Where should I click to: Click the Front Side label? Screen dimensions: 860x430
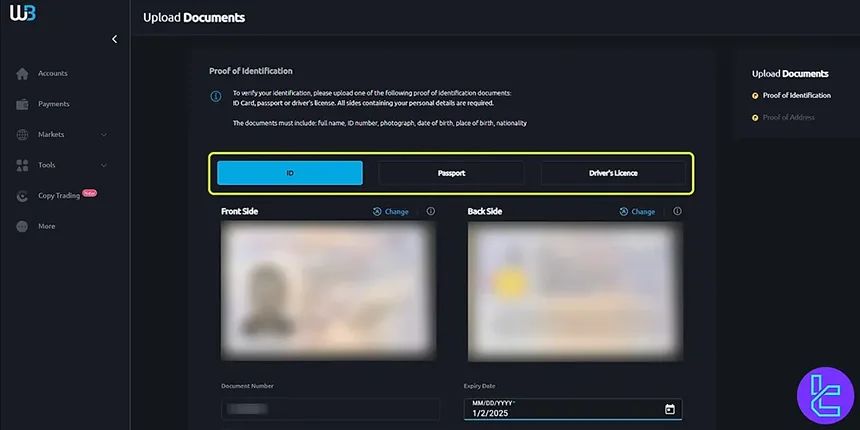click(x=239, y=212)
